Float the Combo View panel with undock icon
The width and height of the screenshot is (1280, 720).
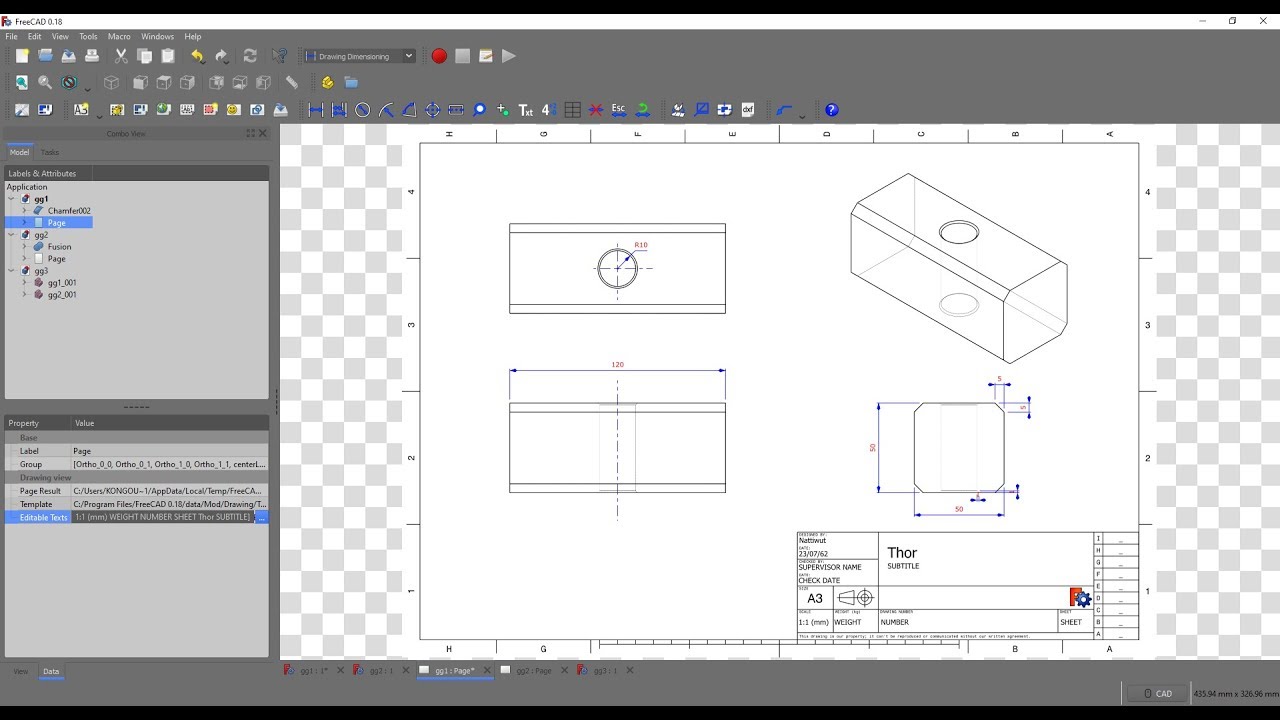point(251,133)
